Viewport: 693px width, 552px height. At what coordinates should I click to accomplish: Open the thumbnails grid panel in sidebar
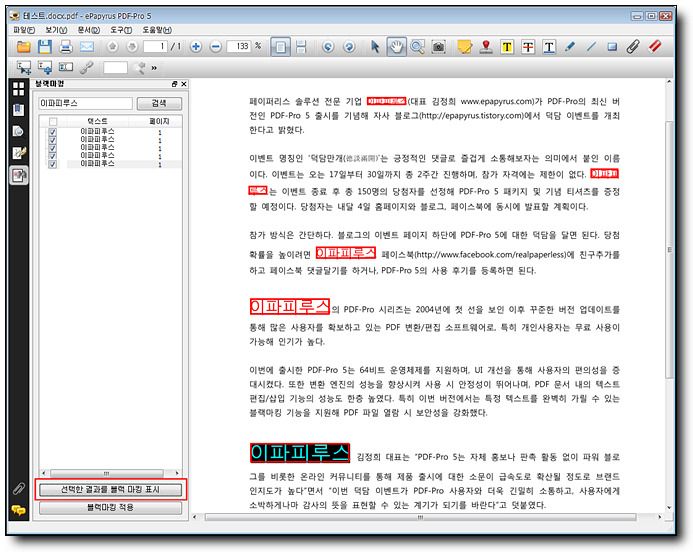click(x=19, y=89)
